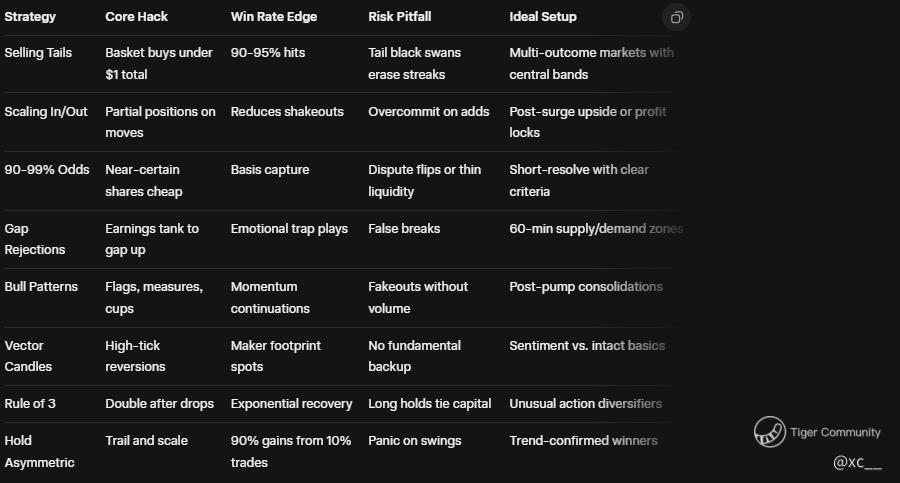900x483 pixels.
Task: Select the Bull Patterns strategy cell
Action: (41, 287)
